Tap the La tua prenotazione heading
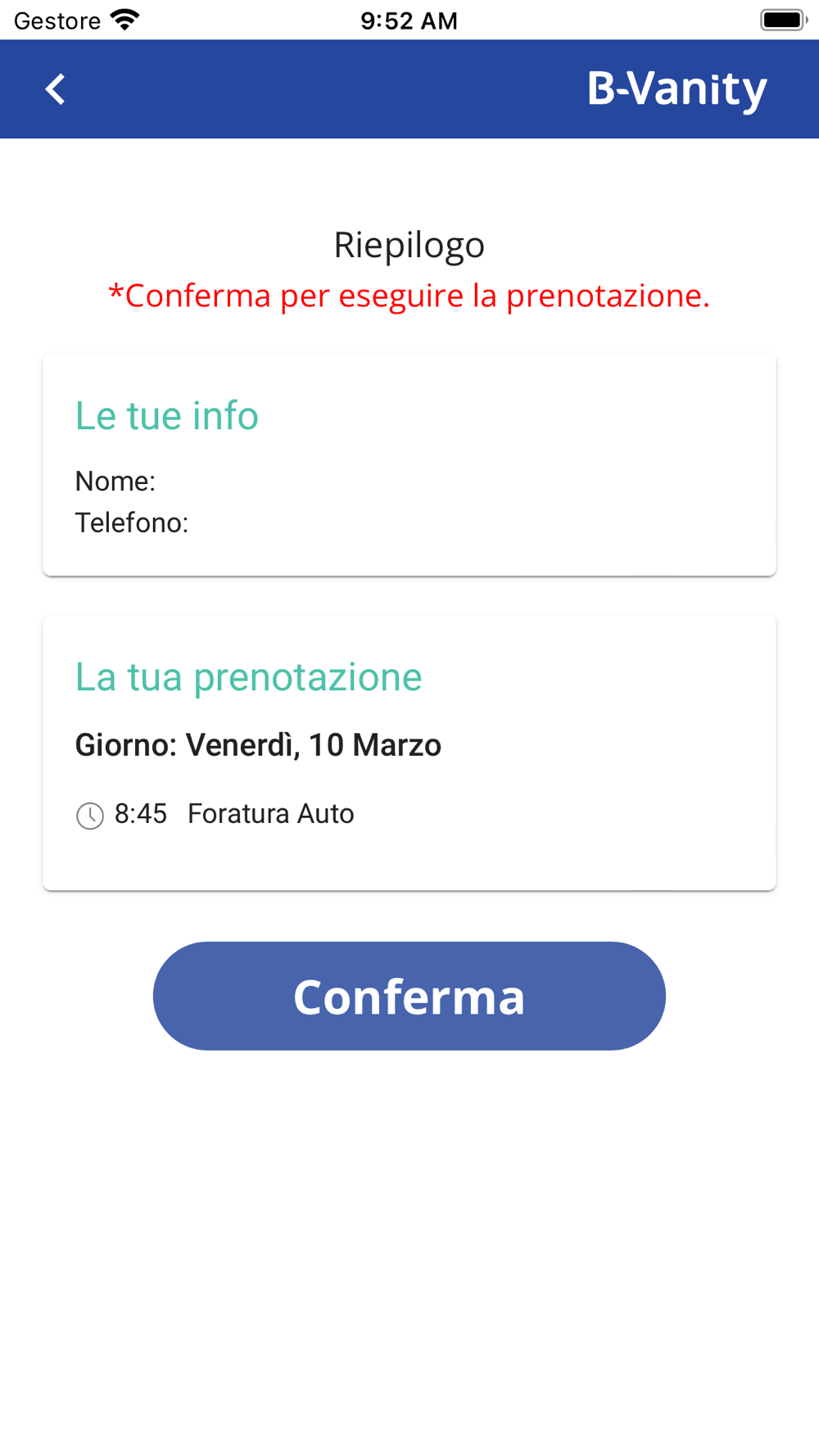This screenshot has height=1456, width=819. click(249, 677)
